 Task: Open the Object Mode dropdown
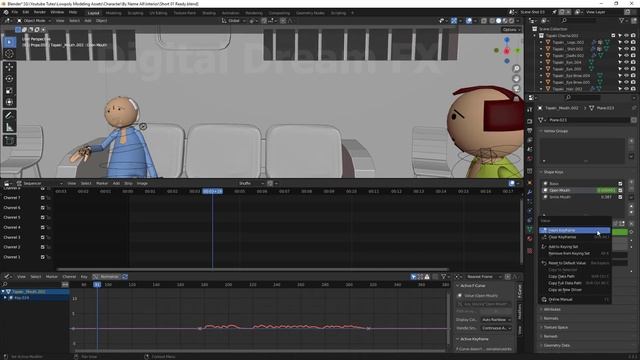click(x=34, y=20)
